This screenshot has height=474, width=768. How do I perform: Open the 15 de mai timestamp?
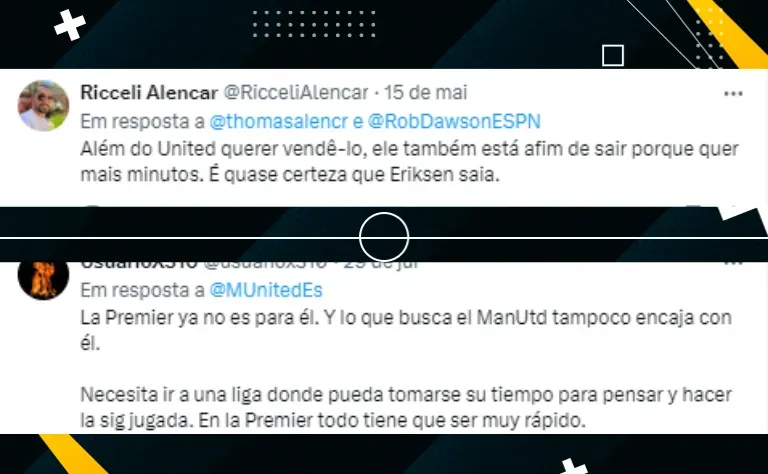426,93
